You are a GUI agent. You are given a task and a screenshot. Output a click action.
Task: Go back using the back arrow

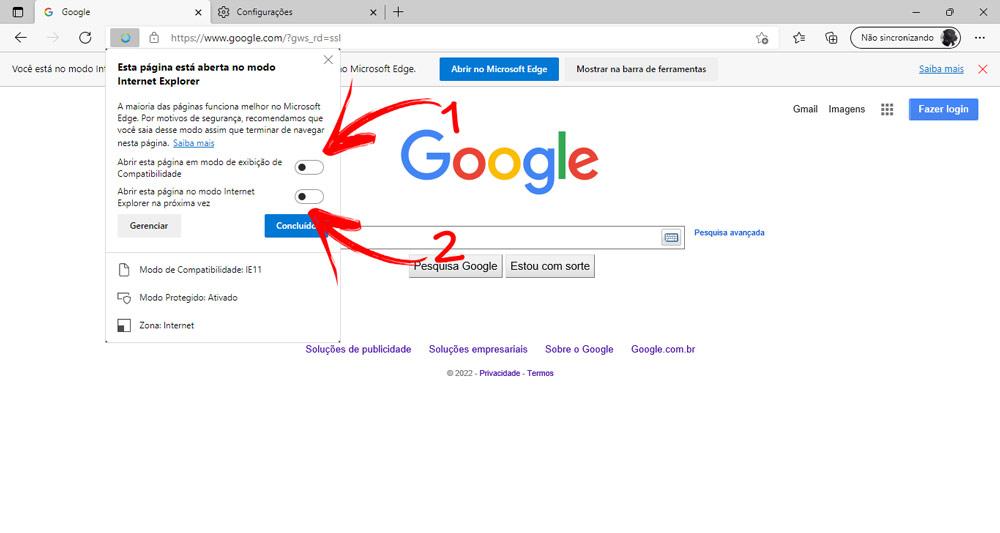click(x=21, y=38)
